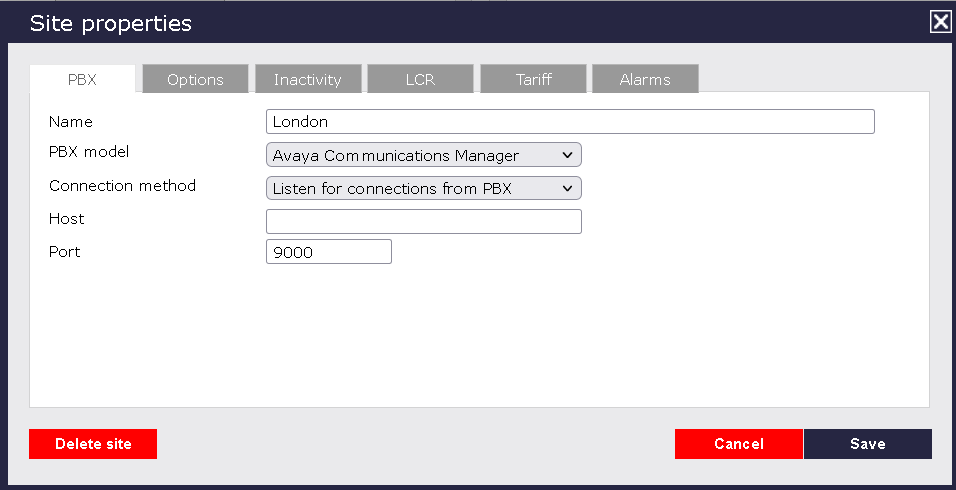Open the Connection method dropdown
This screenshot has height=490, width=956.
(x=424, y=188)
